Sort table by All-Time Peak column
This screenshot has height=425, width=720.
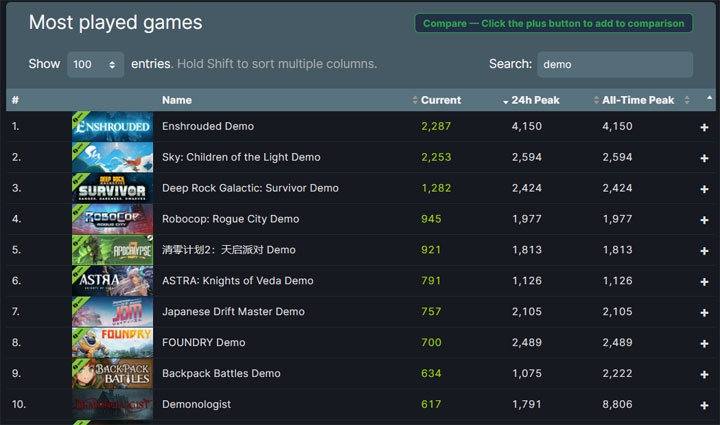click(638, 100)
